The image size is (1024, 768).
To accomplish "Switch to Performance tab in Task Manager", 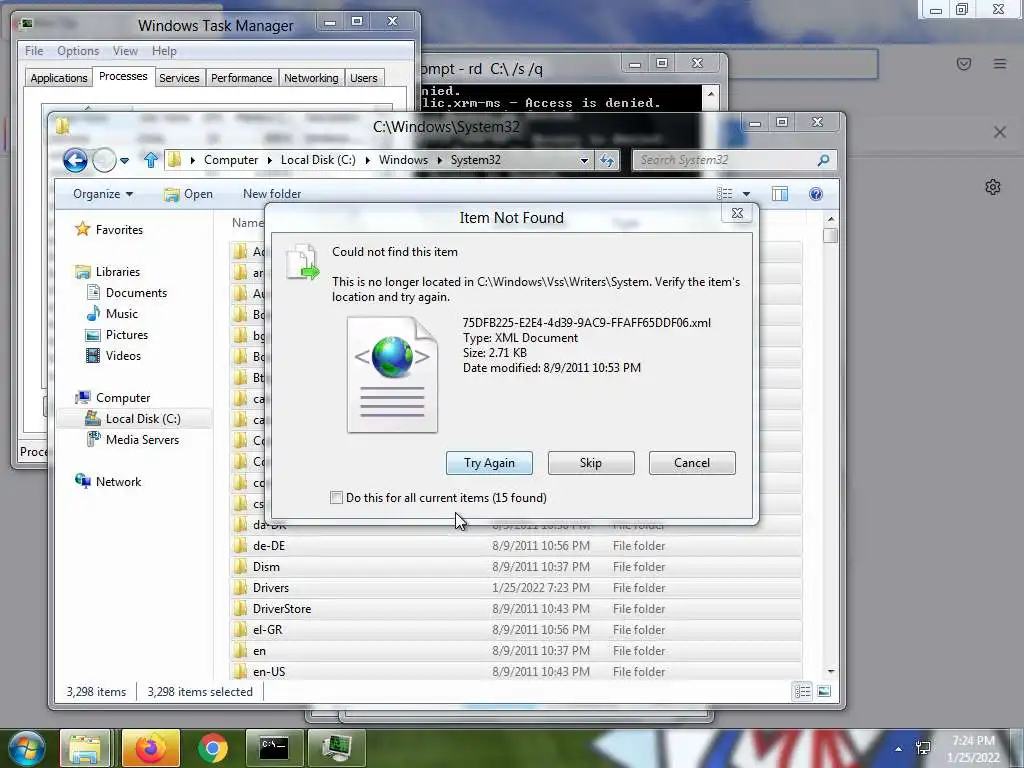I will 241,78.
